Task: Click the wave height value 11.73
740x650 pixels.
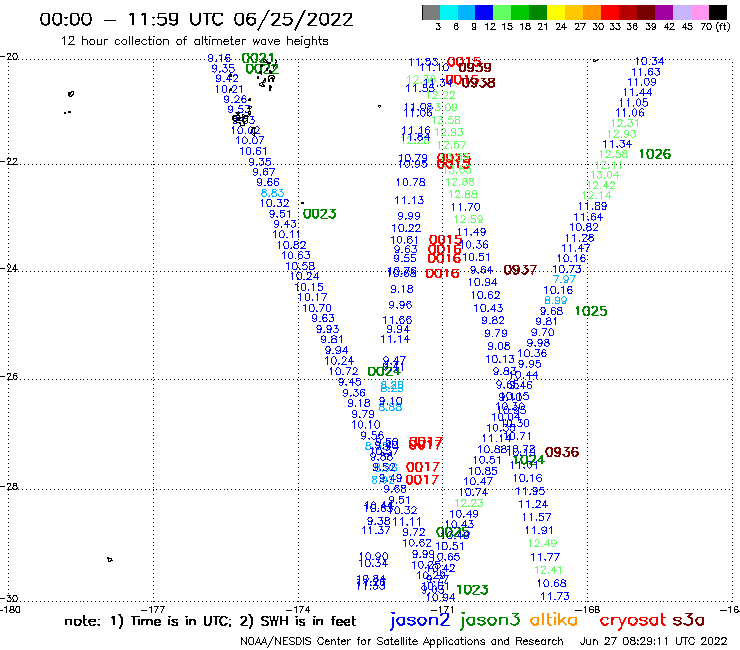Action: pyautogui.click(x=555, y=597)
